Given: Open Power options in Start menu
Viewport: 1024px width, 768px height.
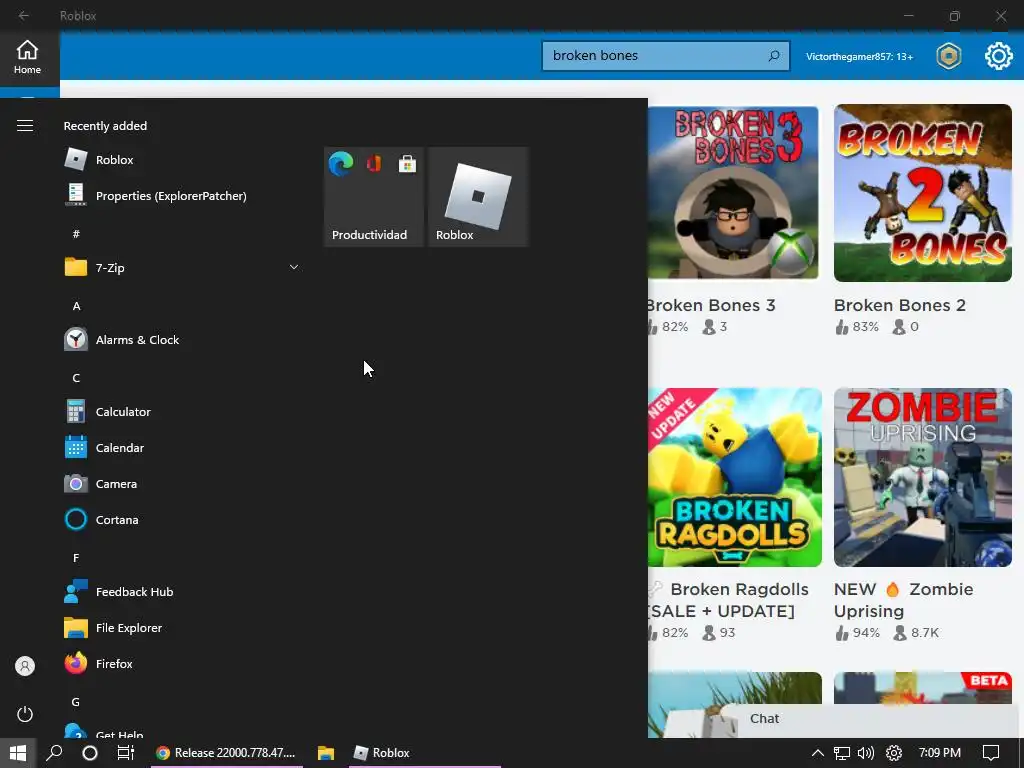Looking at the screenshot, I should [25, 714].
